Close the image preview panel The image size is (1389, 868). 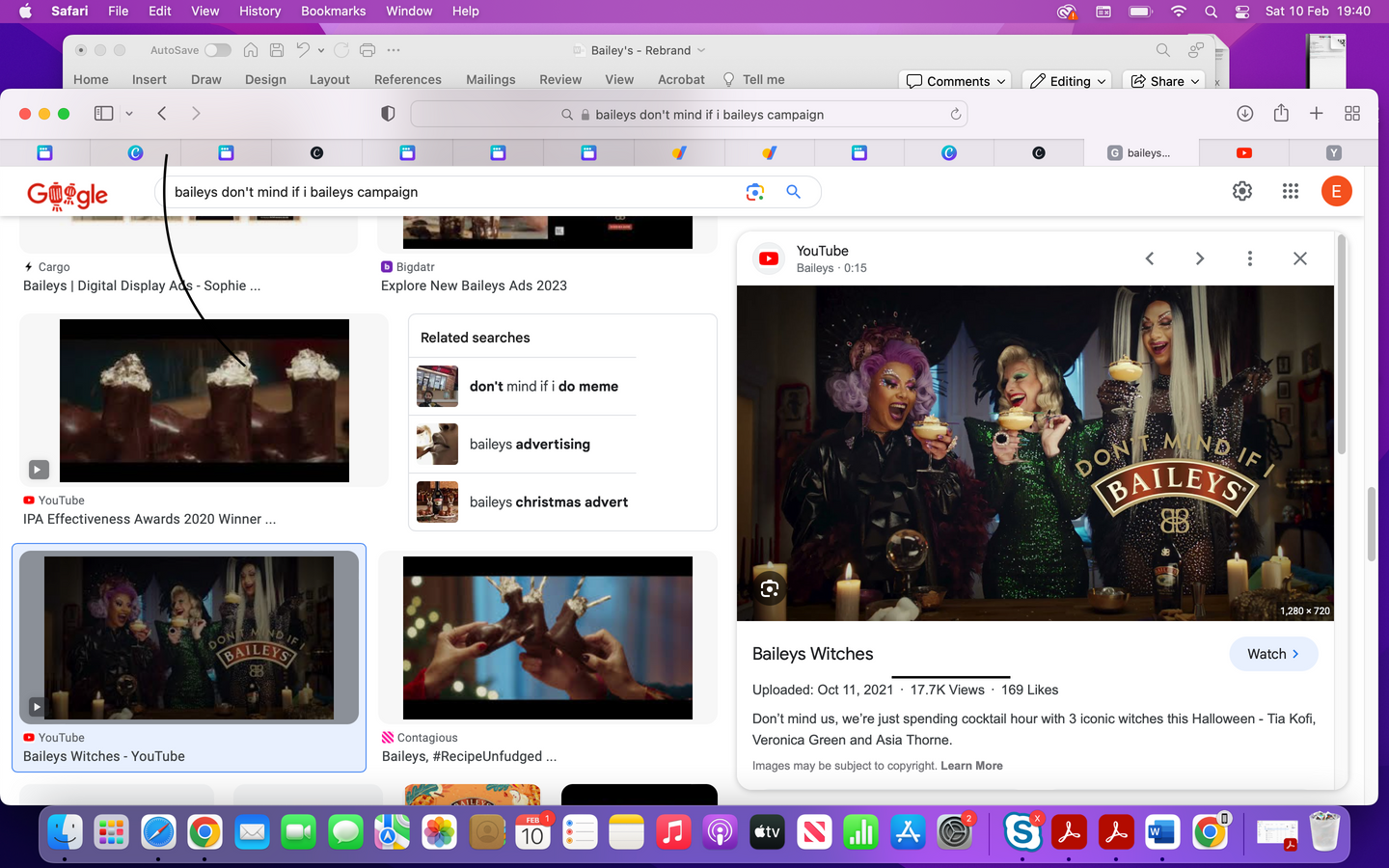pos(1300,258)
